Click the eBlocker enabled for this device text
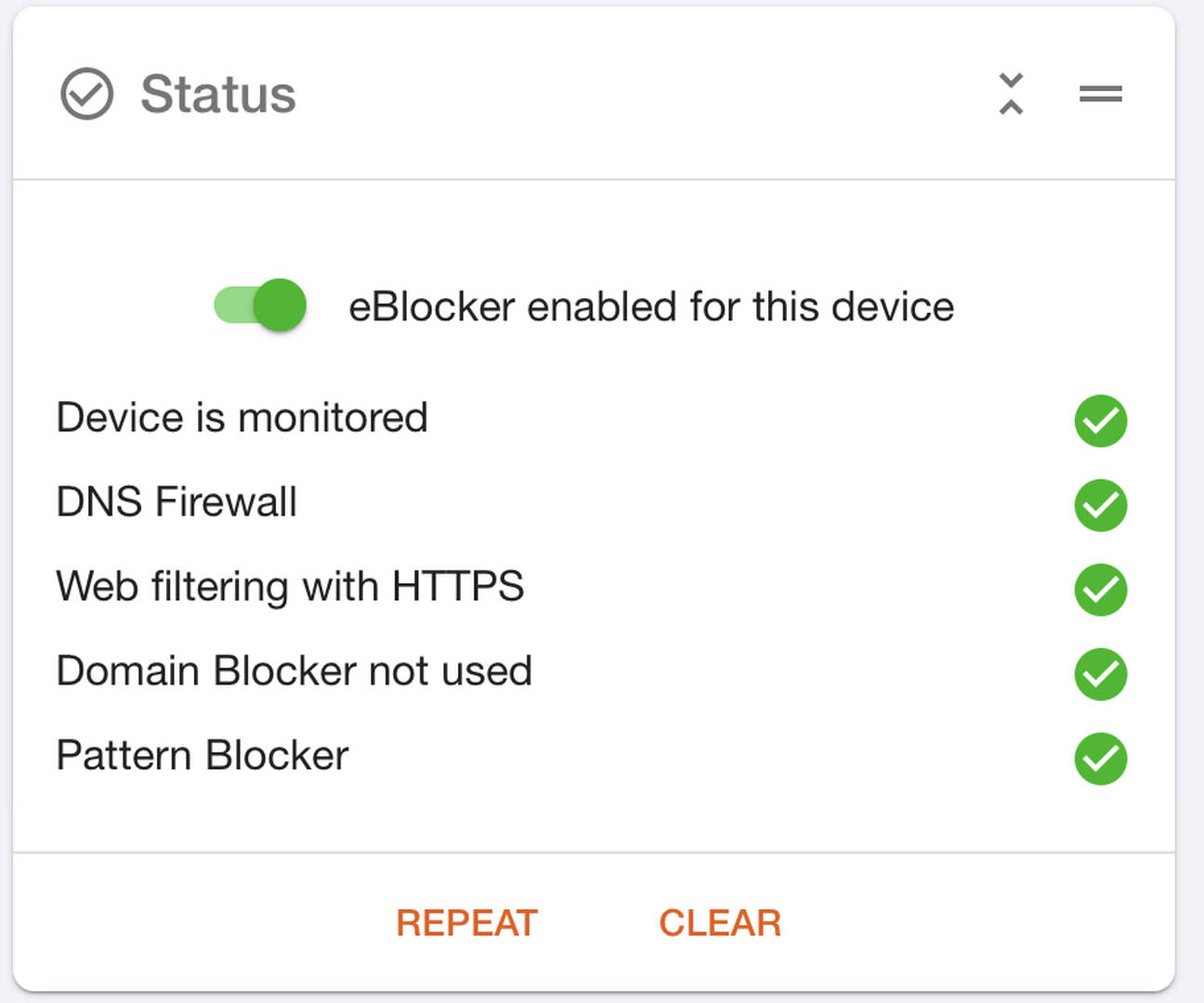The height and width of the screenshot is (1003, 1204). click(x=651, y=306)
